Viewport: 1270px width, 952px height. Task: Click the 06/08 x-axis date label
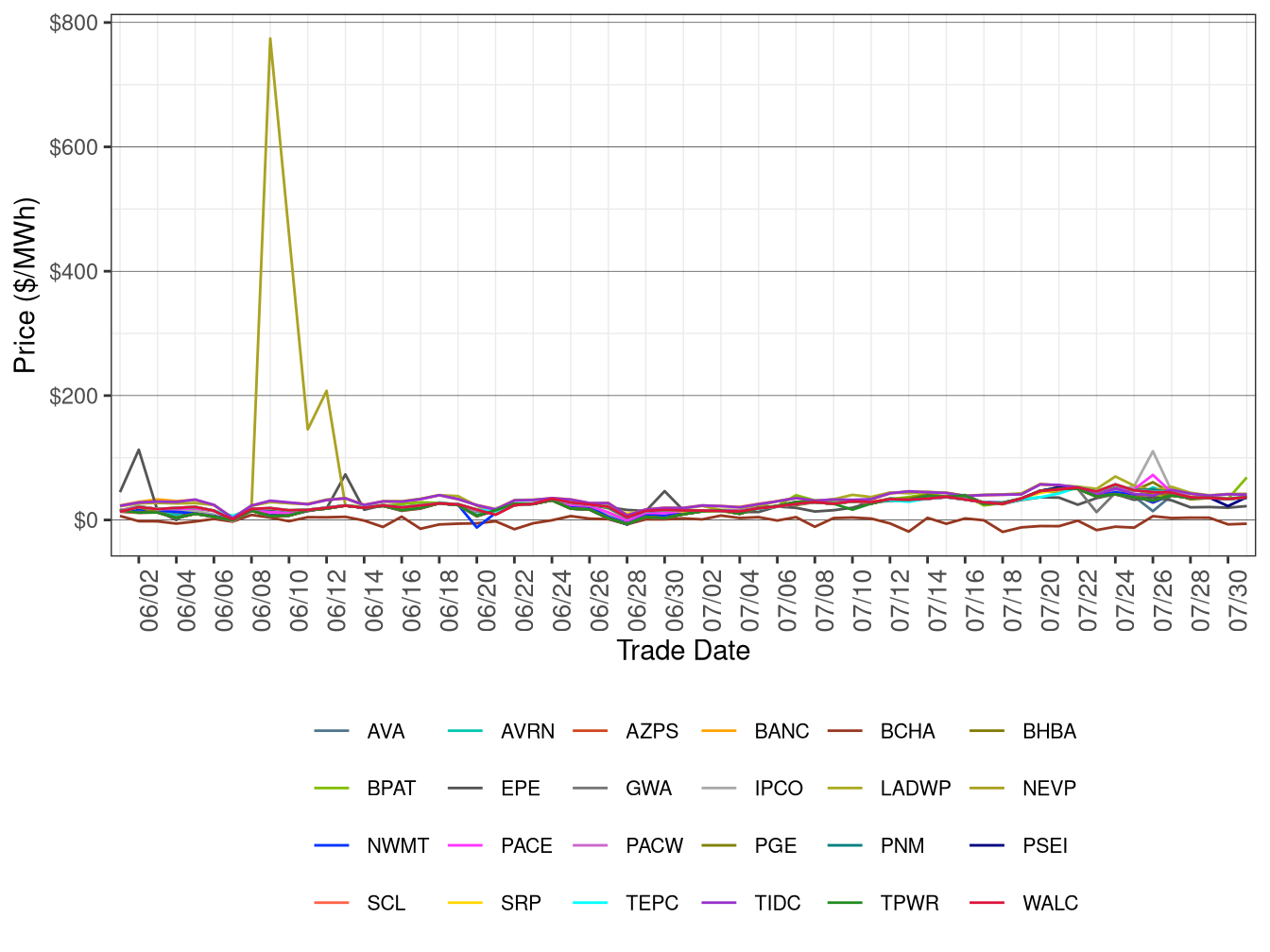[262, 600]
